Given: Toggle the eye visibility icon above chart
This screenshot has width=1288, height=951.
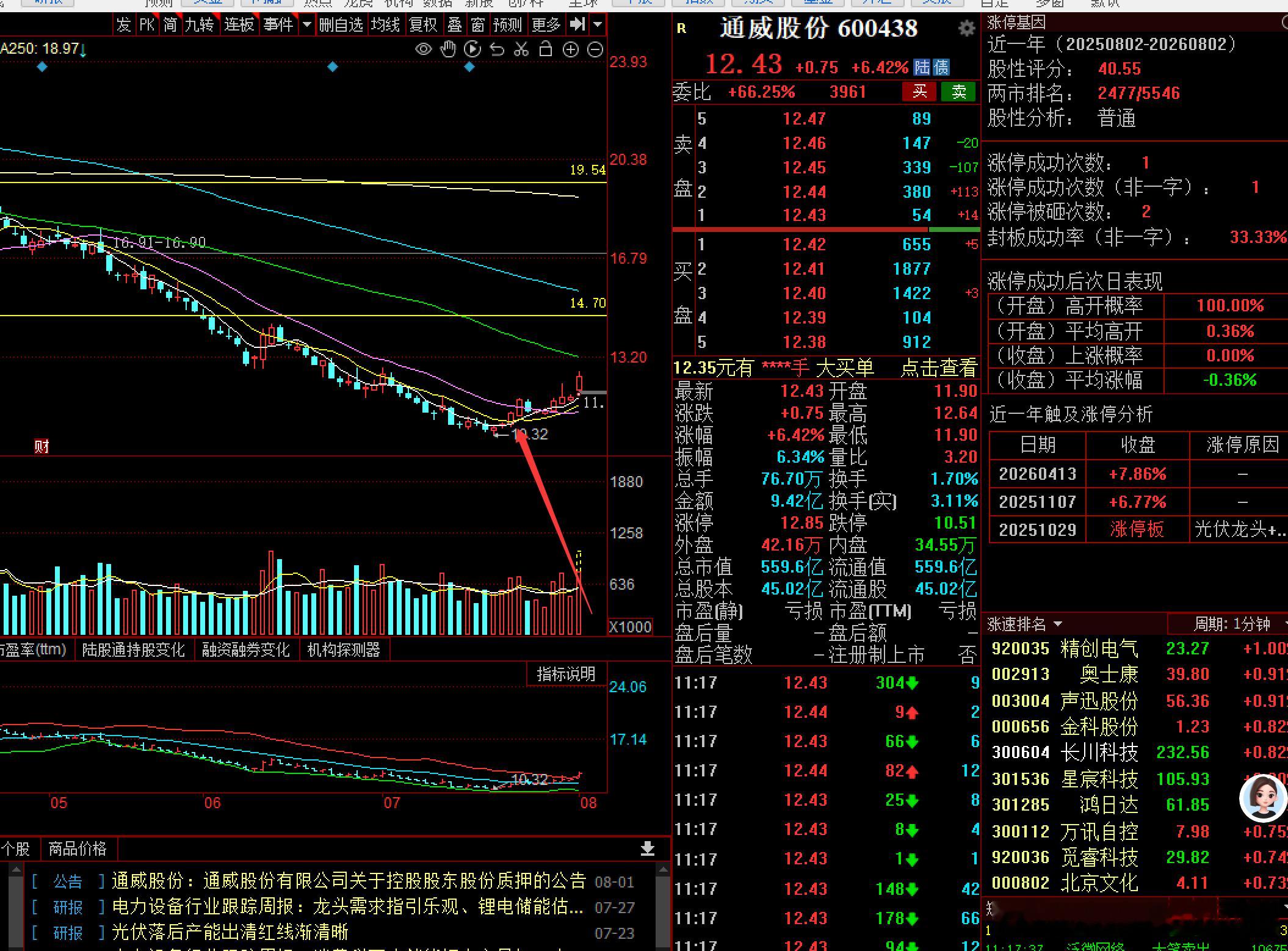Looking at the screenshot, I should 423,49.
